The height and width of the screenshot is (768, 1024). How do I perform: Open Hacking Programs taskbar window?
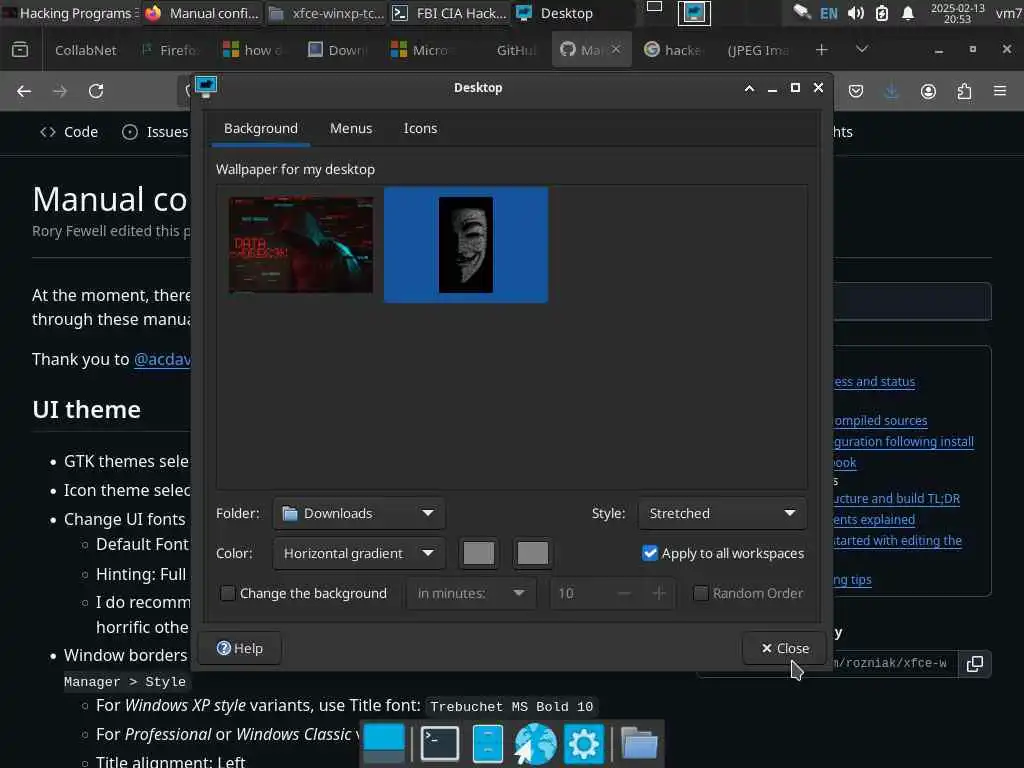(69, 13)
